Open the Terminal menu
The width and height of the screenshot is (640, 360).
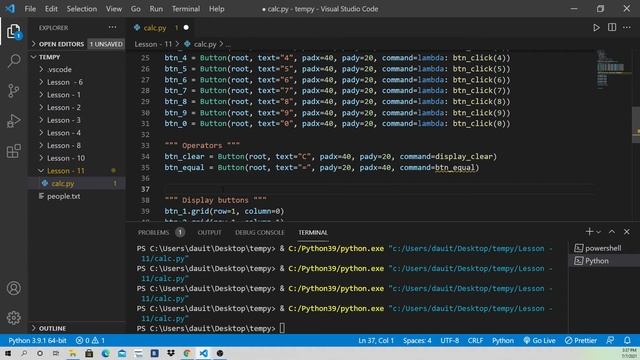(186, 9)
